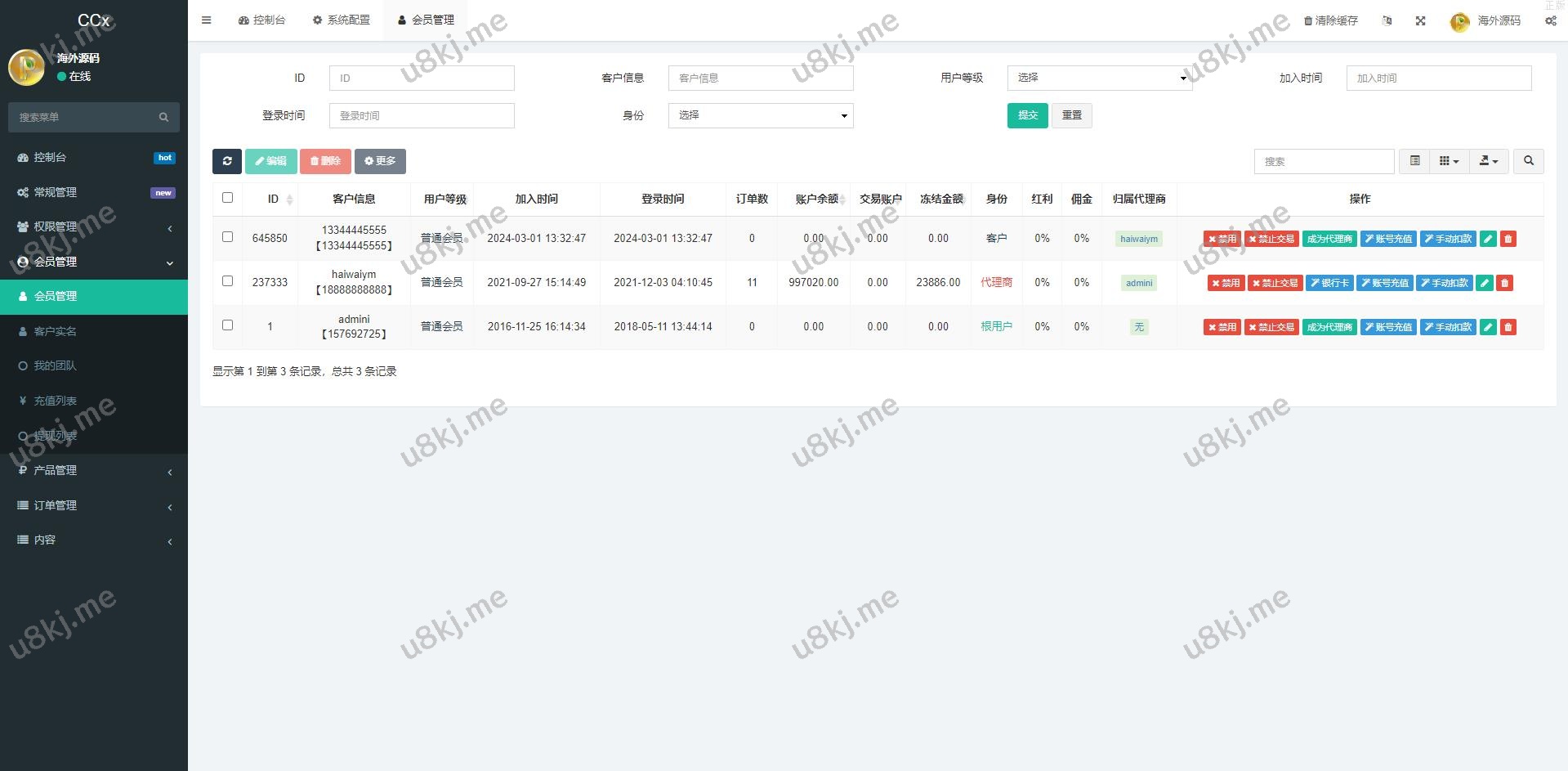The height and width of the screenshot is (771, 1568).
Task: Check the box for member 645850
Action: click(x=227, y=237)
